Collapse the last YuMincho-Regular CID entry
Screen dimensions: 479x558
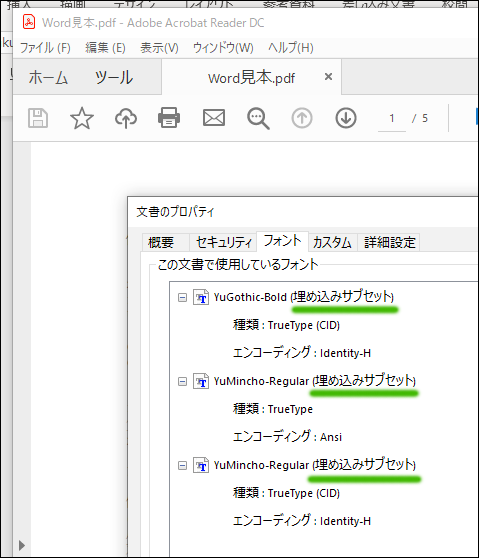coord(182,465)
